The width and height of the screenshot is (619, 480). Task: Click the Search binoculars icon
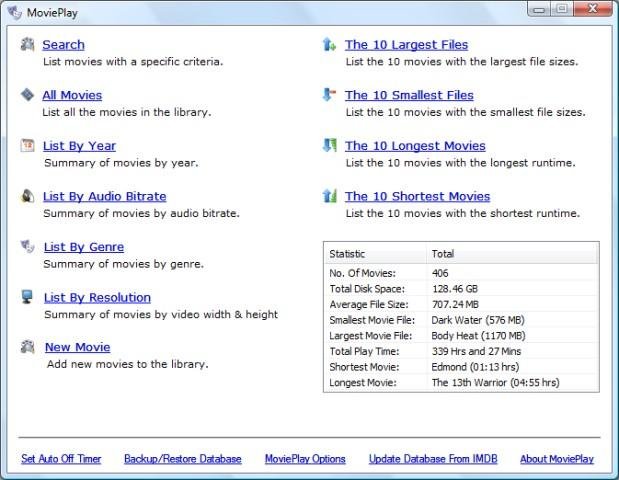point(27,44)
